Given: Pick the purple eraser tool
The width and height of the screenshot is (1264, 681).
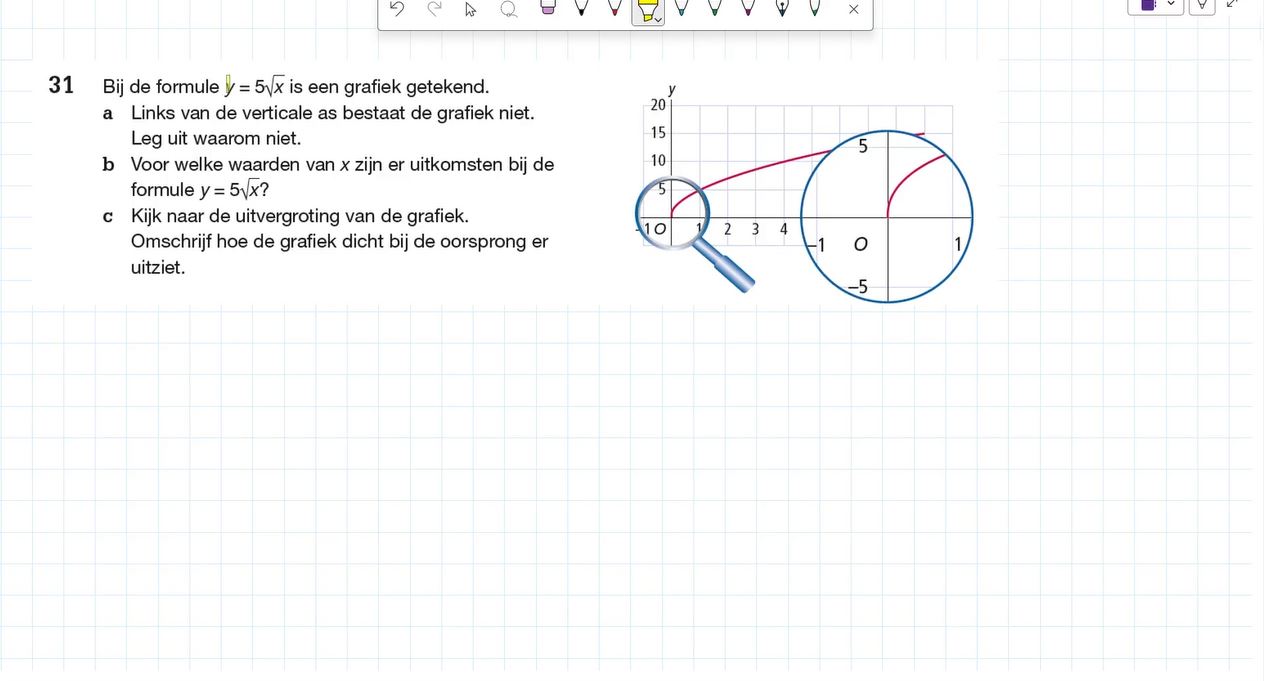Looking at the screenshot, I should 546,8.
